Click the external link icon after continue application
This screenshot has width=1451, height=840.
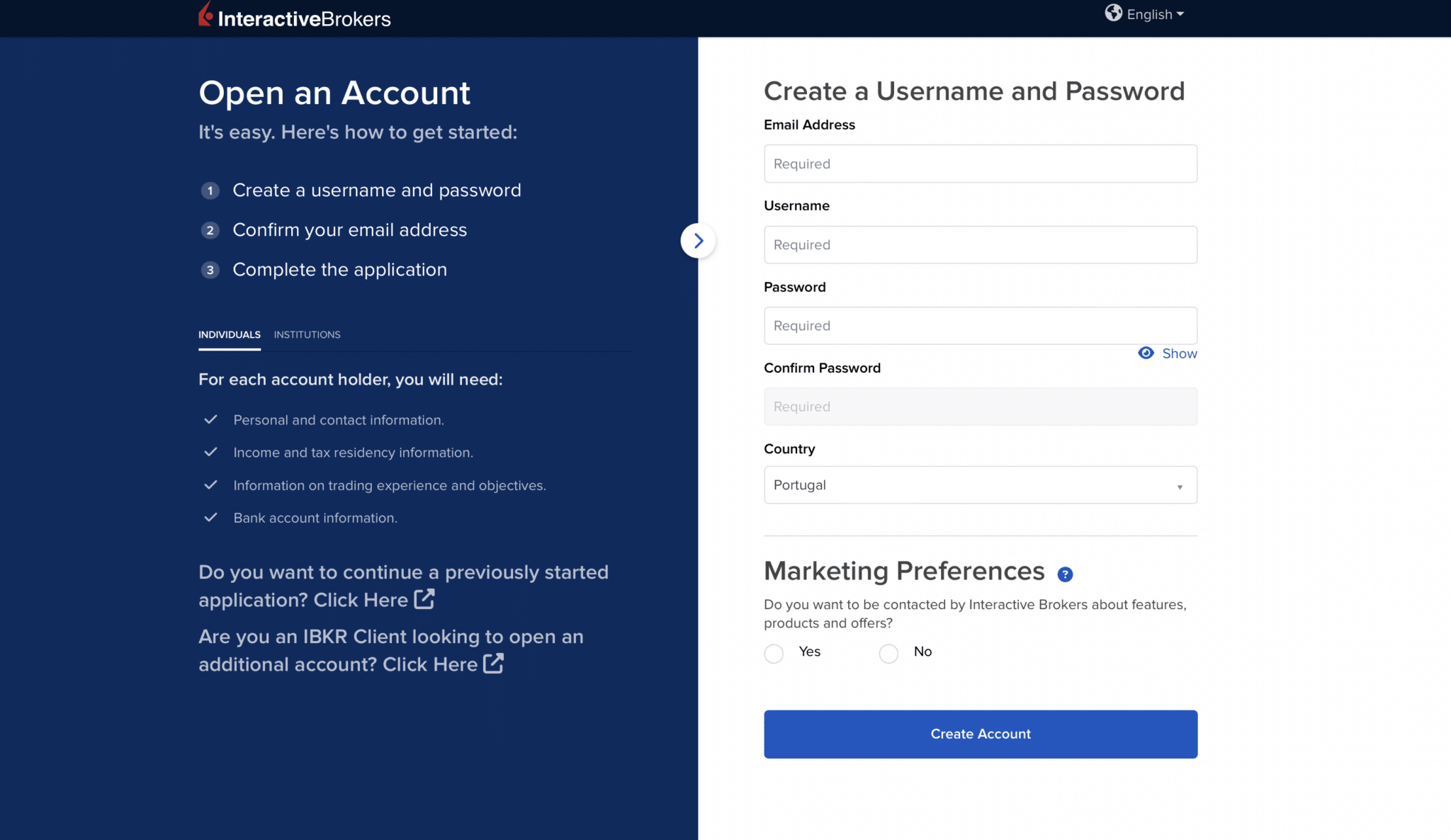(424, 599)
